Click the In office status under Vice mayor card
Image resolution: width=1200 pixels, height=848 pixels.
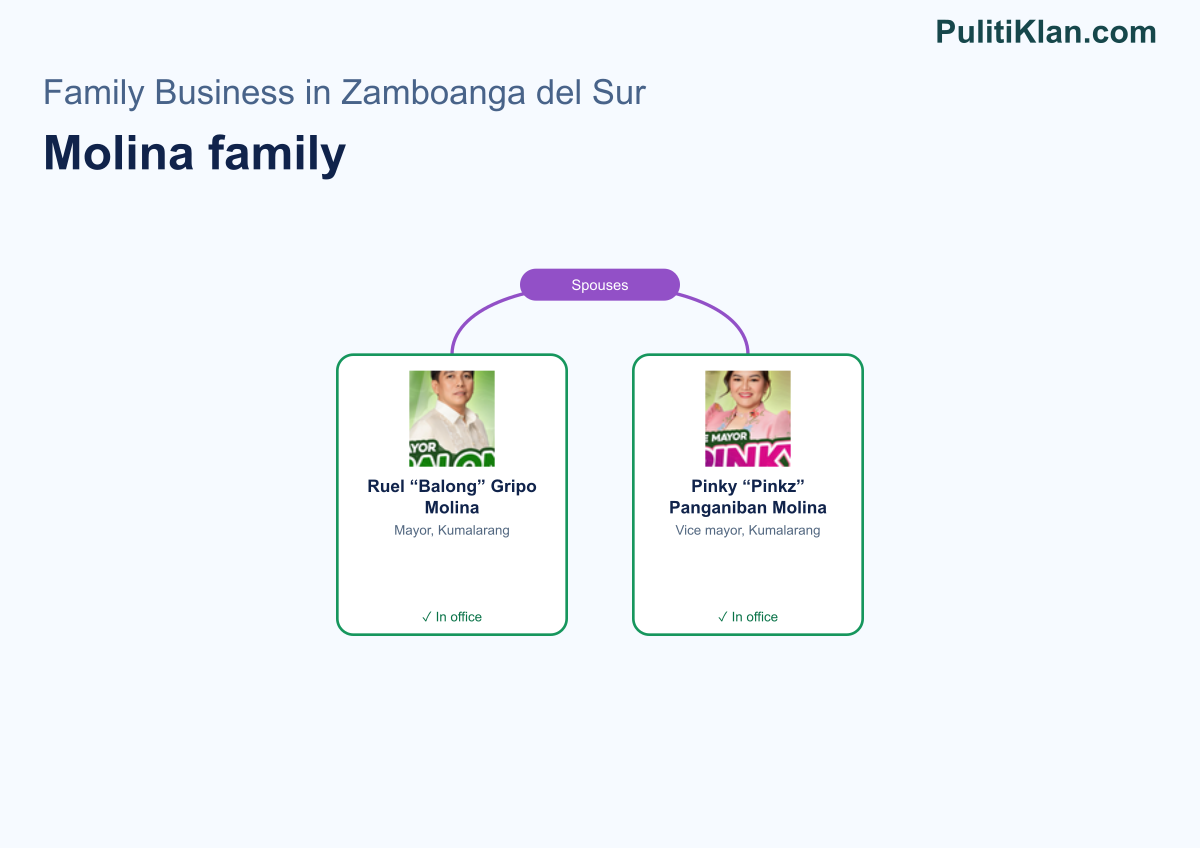[x=748, y=617]
